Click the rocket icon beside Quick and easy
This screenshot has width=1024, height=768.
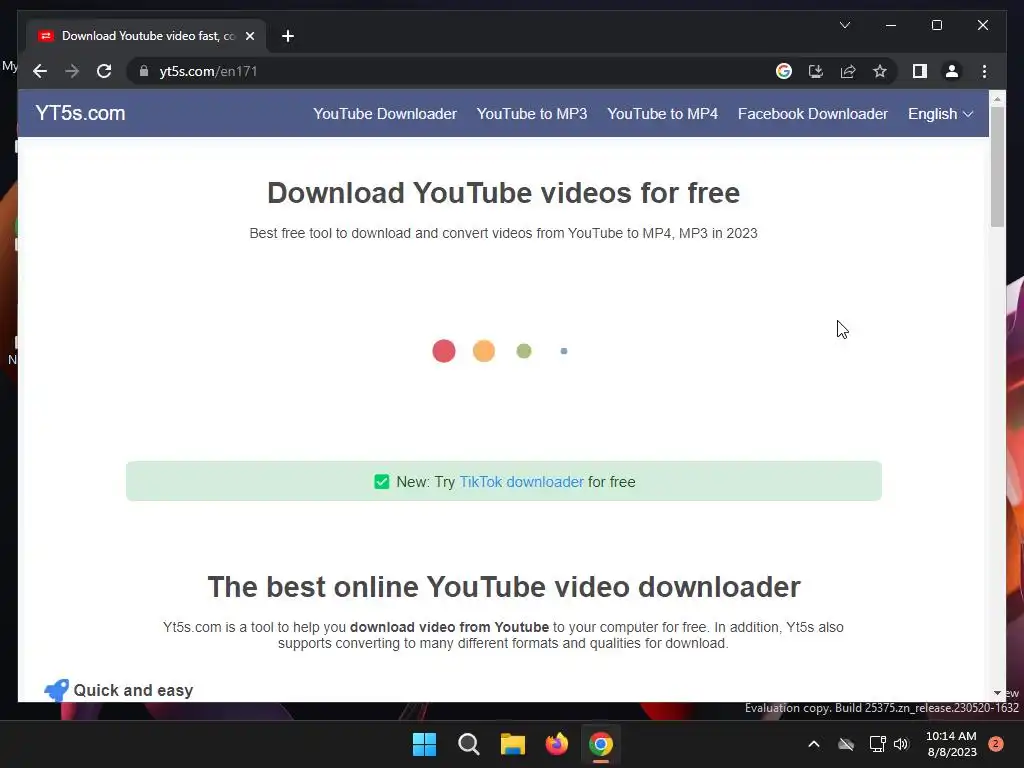click(x=56, y=690)
